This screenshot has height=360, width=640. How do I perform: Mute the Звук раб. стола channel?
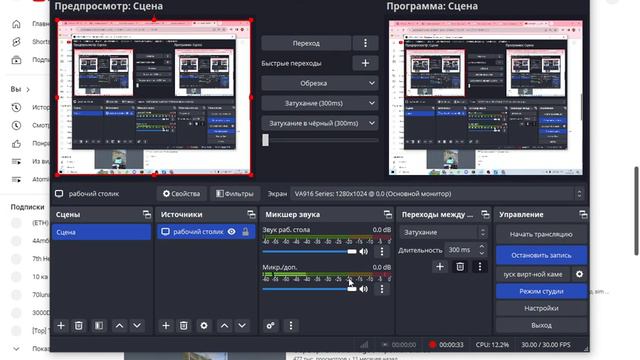pos(363,251)
